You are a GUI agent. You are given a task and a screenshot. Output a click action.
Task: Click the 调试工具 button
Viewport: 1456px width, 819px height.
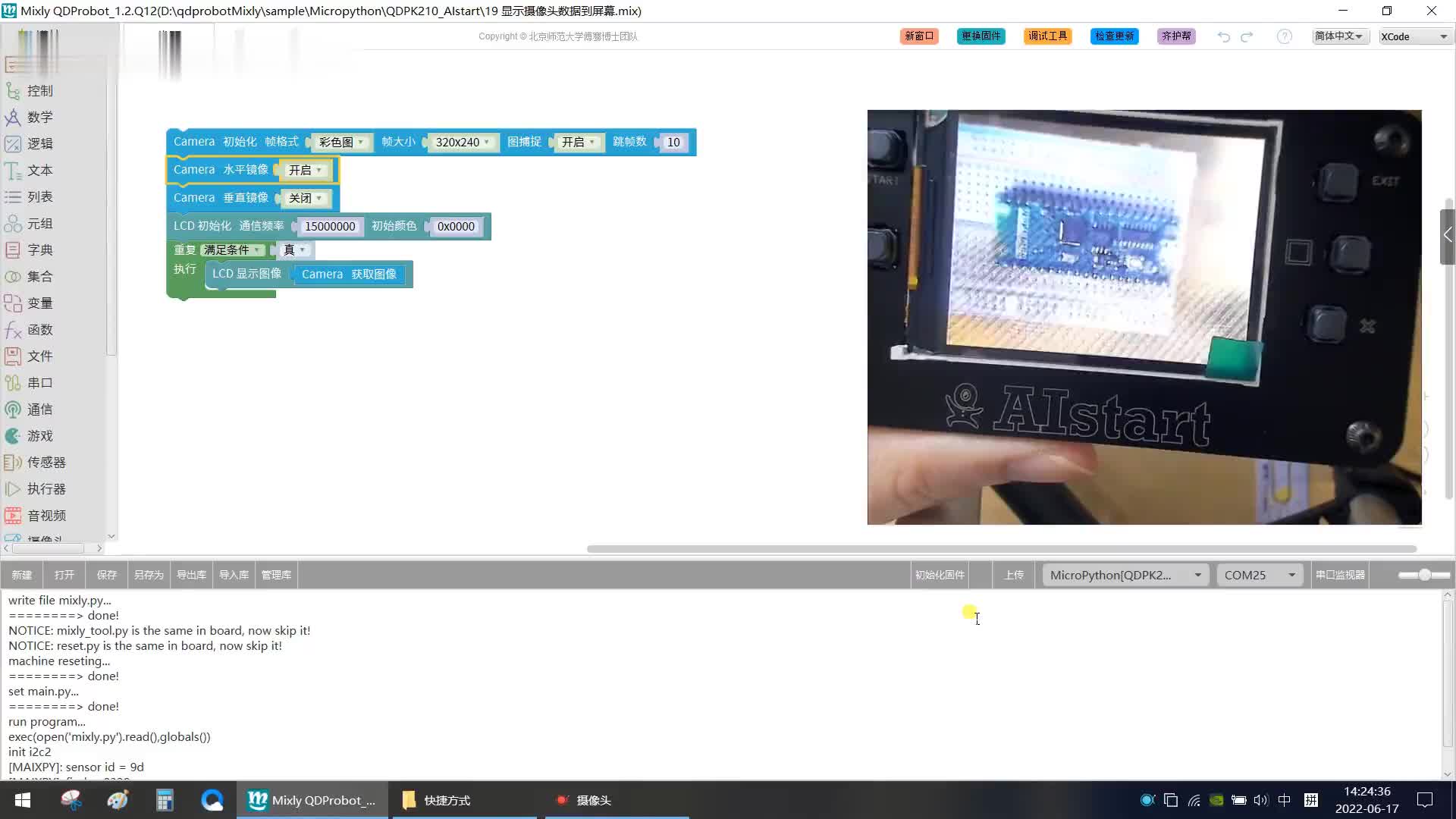pyautogui.click(x=1048, y=36)
